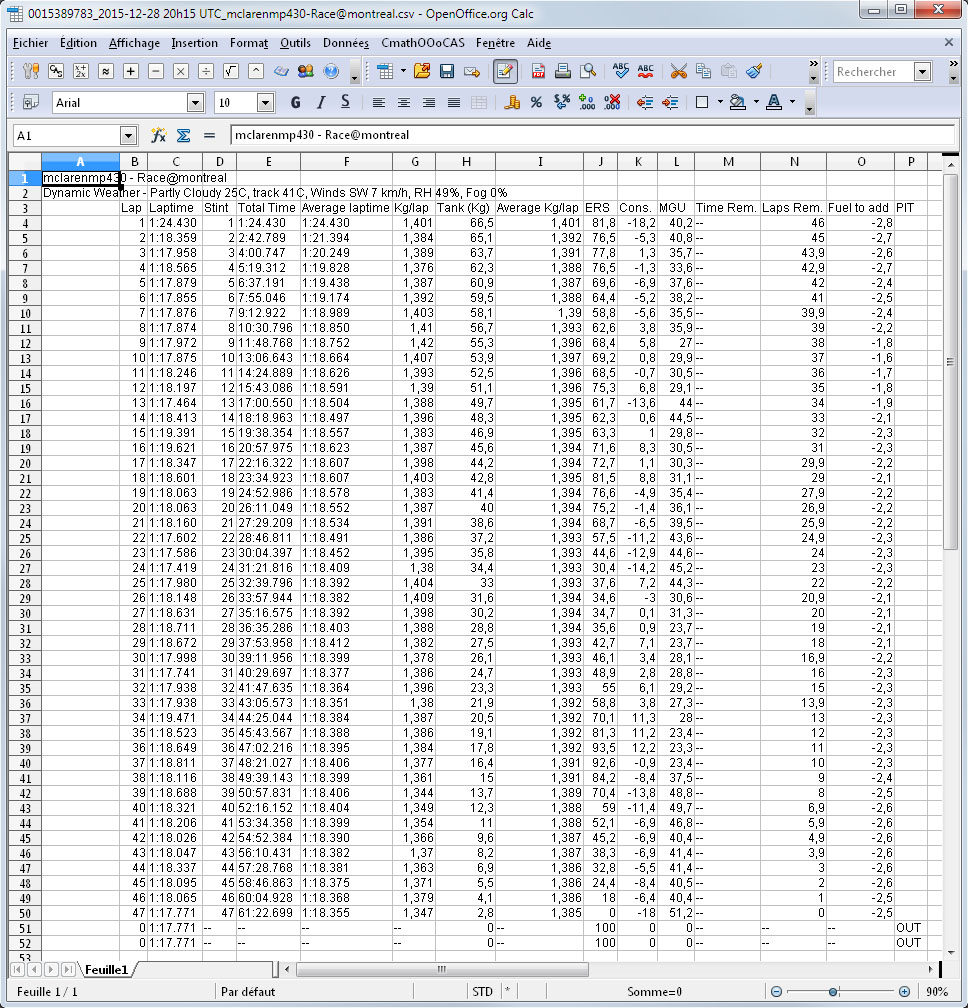968x1008 pixels.
Task: Align cell content right
Action: [429, 103]
